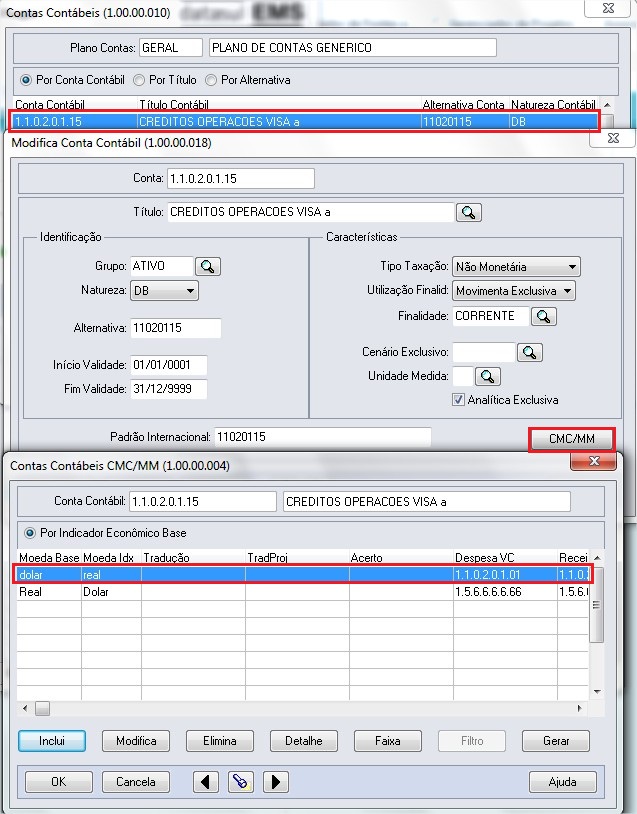Confirm with the OK button

(x=59, y=782)
